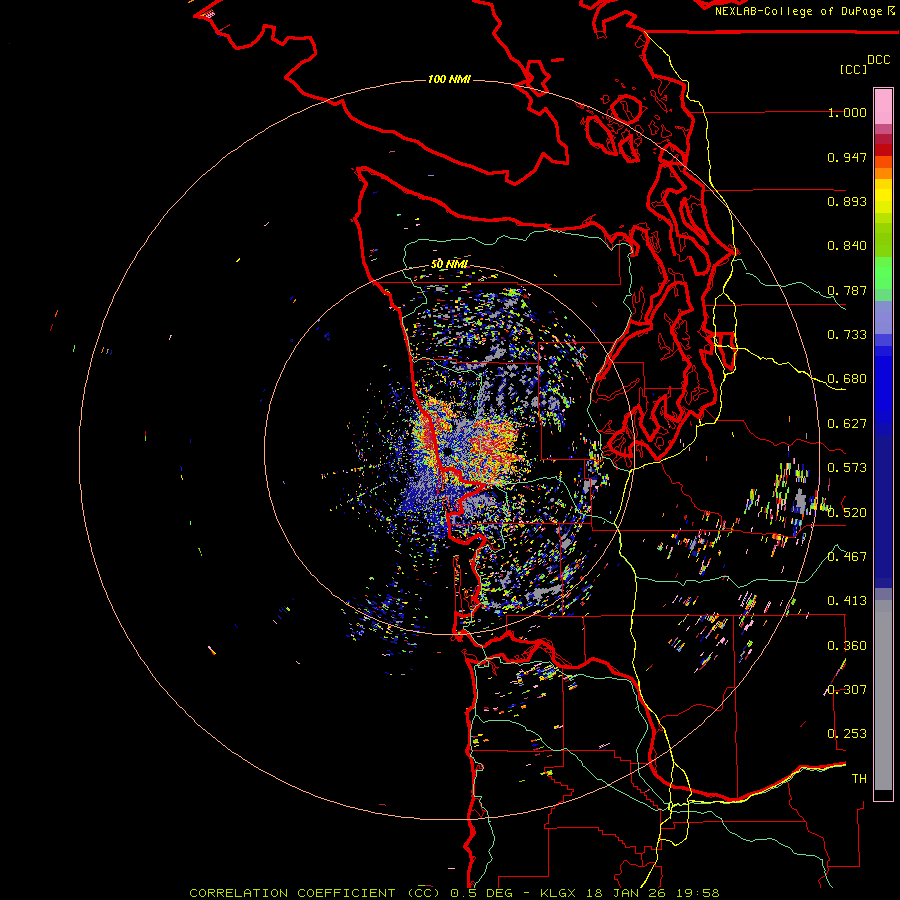Click the DCC legend header text
This screenshot has width=900, height=900.
click(x=878, y=60)
